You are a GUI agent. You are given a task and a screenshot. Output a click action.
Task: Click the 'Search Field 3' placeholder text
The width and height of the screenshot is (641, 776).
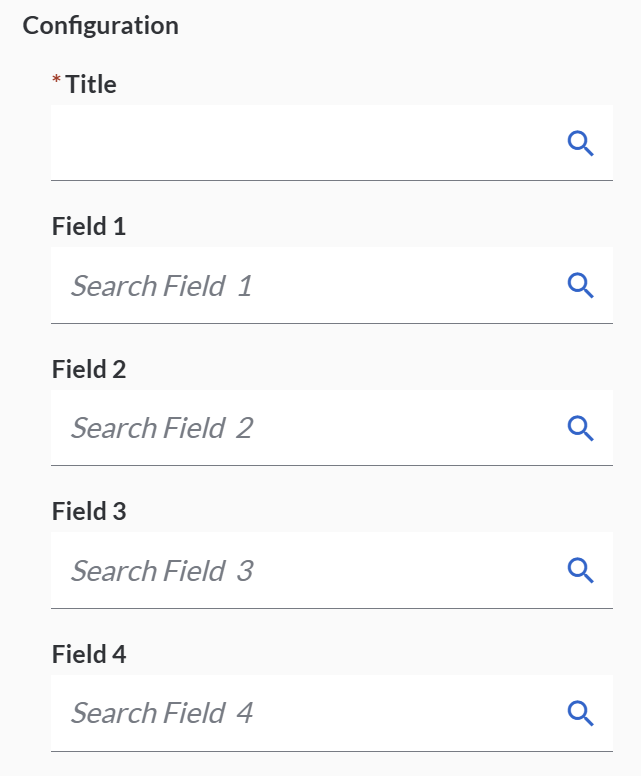(x=161, y=571)
